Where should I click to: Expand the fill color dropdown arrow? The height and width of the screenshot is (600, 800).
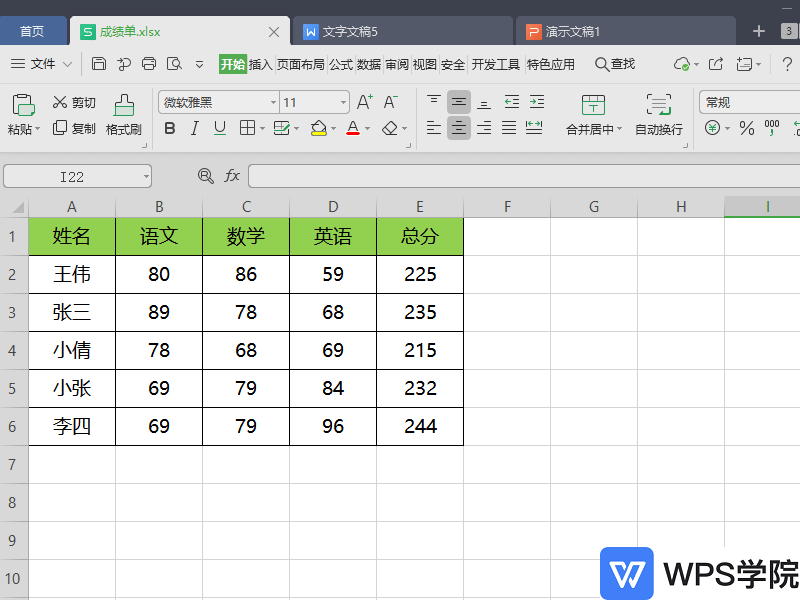pos(333,129)
